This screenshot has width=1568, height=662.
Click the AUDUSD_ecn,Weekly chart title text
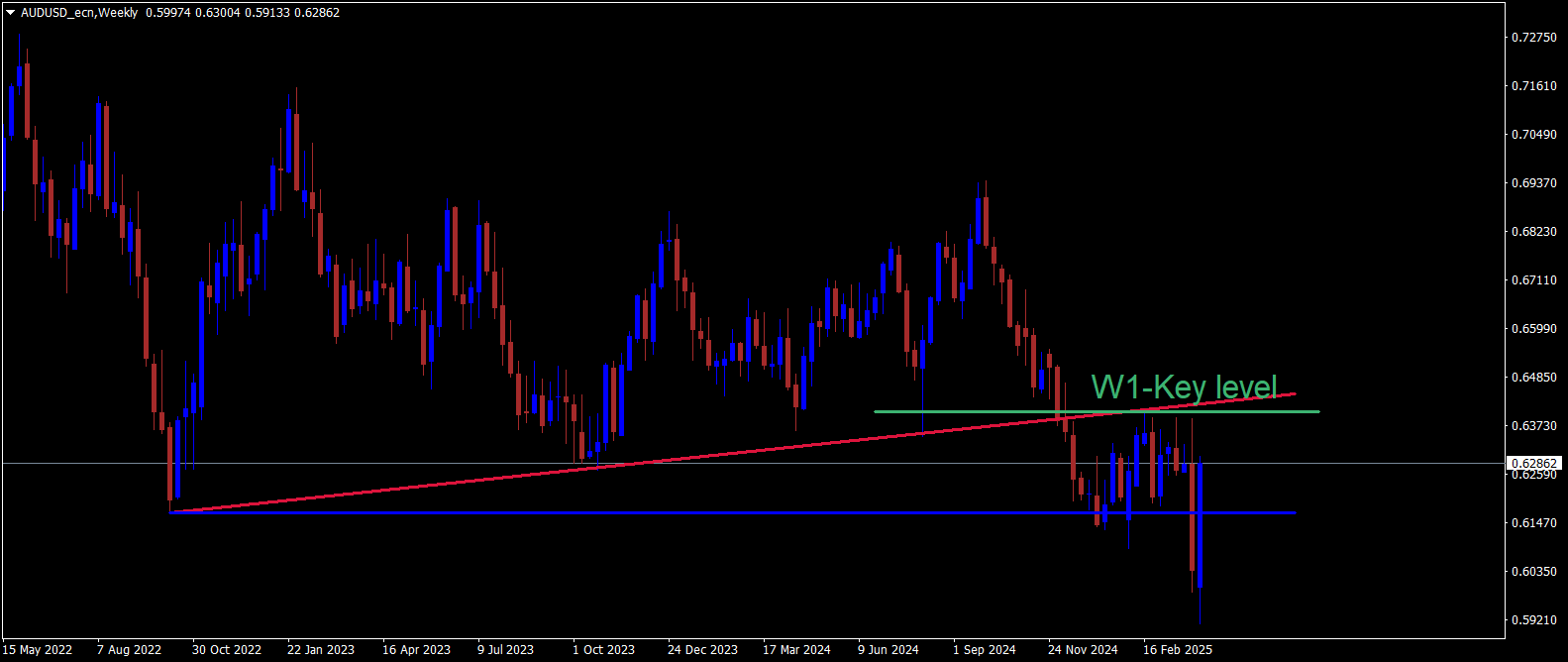coord(79,13)
